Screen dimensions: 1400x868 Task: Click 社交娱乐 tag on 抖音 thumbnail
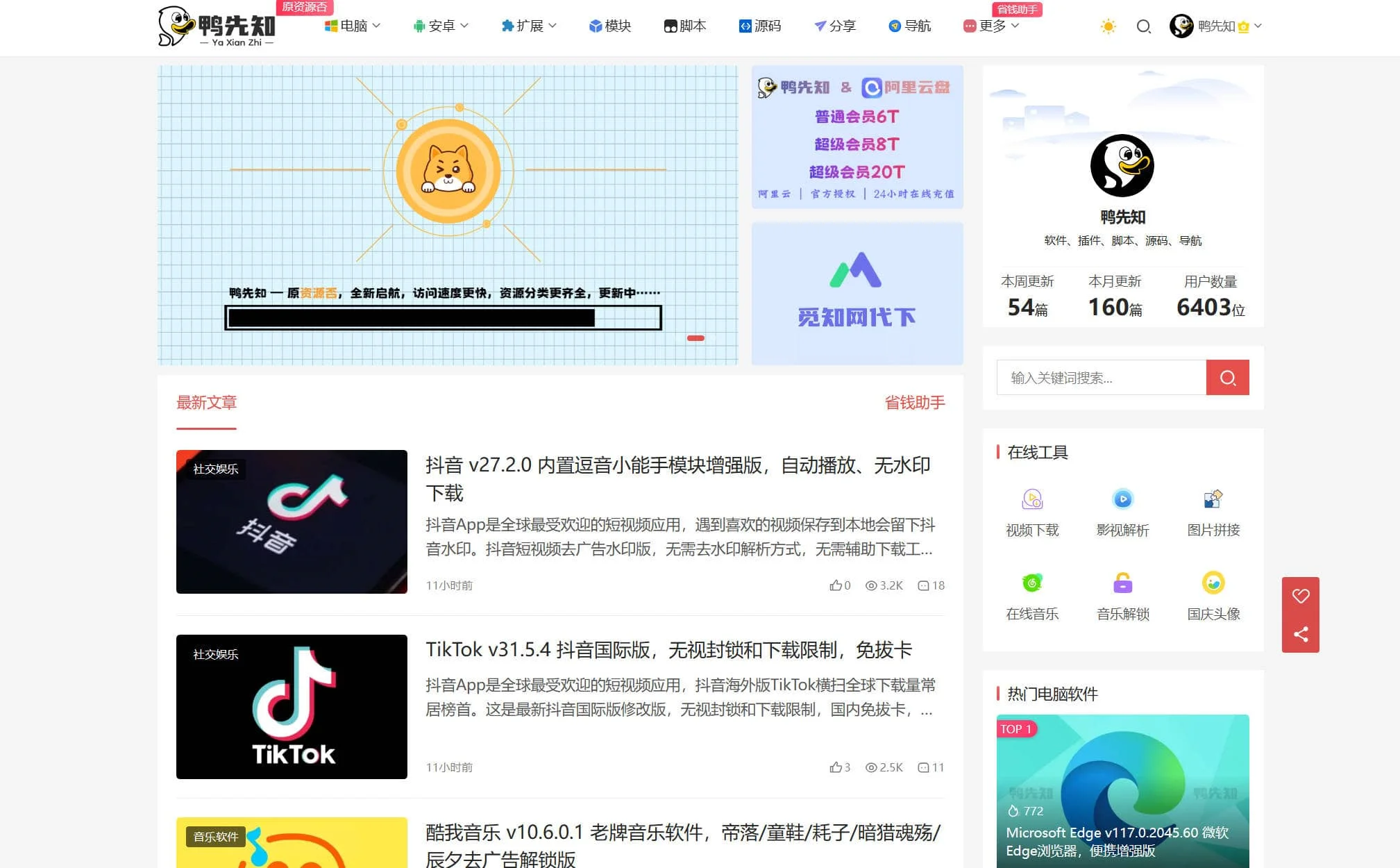(x=216, y=469)
